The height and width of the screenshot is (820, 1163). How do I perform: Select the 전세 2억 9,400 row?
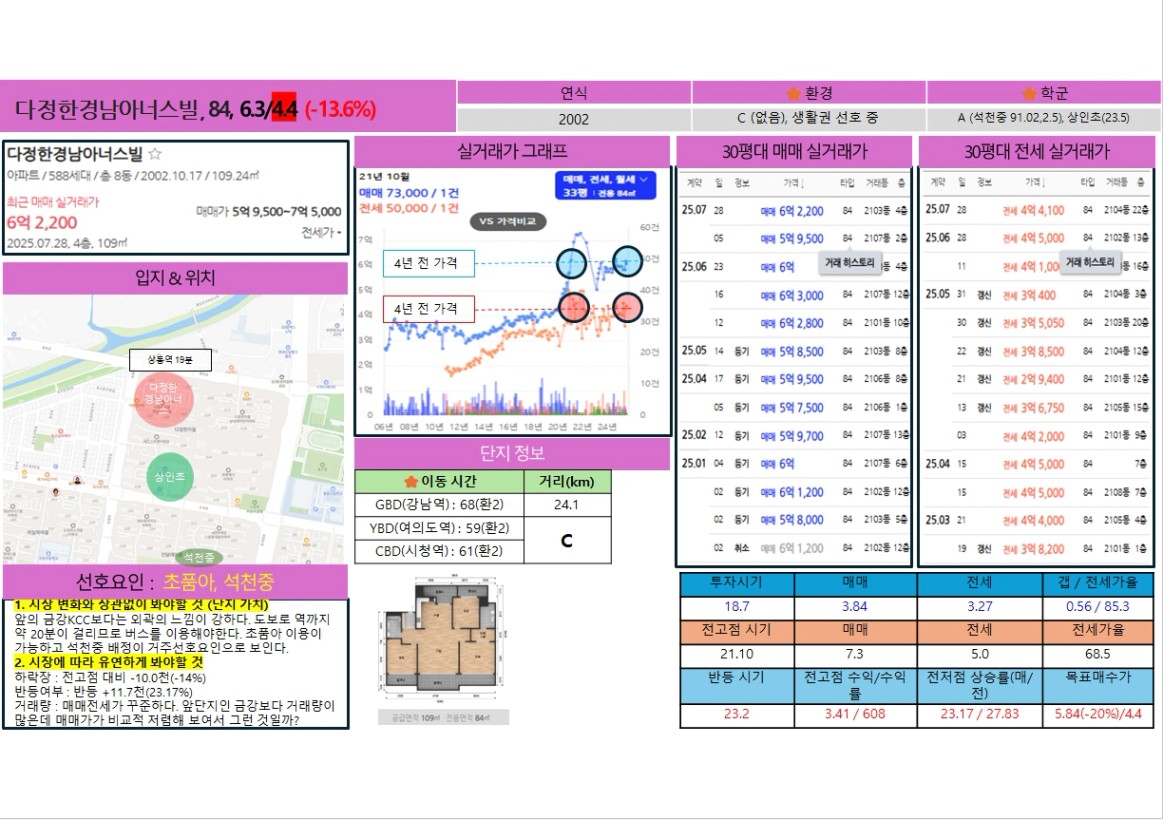(1036, 380)
